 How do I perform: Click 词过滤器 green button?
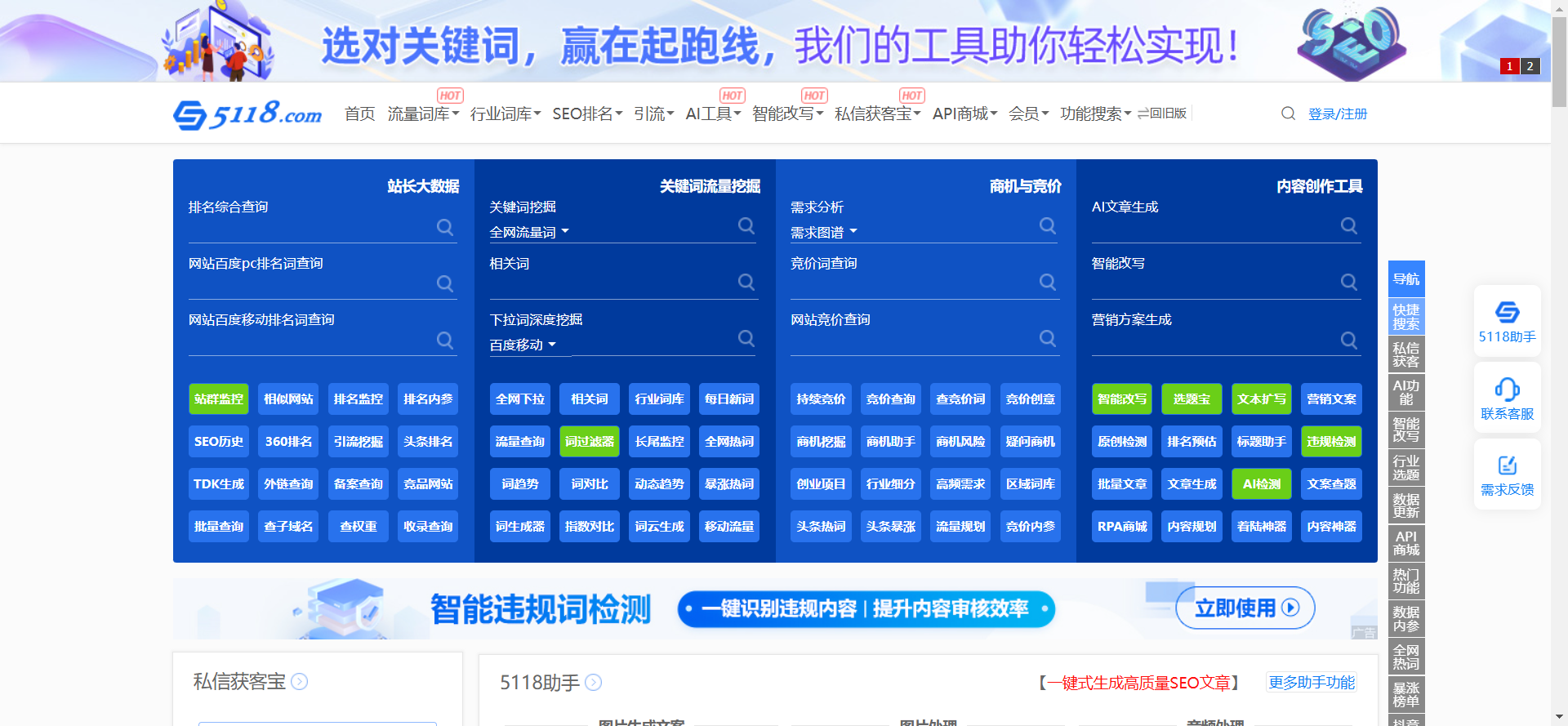click(x=590, y=441)
